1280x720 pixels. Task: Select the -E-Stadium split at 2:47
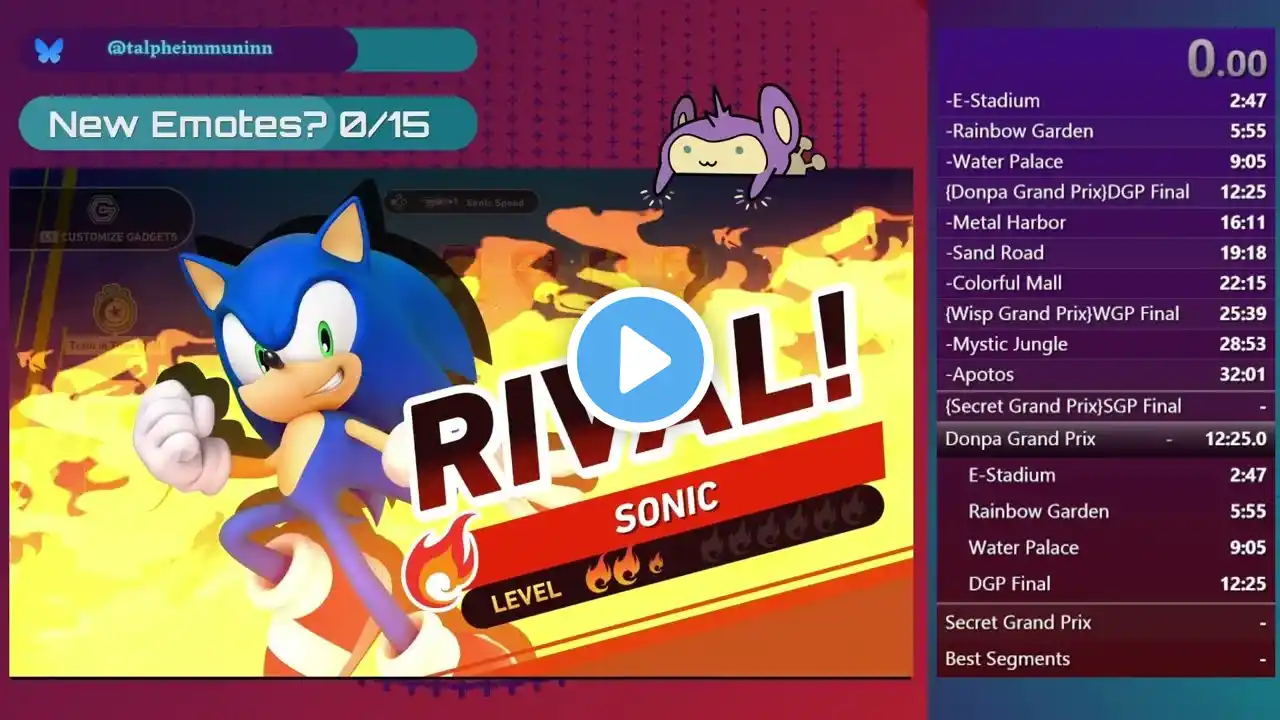click(1106, 101)
